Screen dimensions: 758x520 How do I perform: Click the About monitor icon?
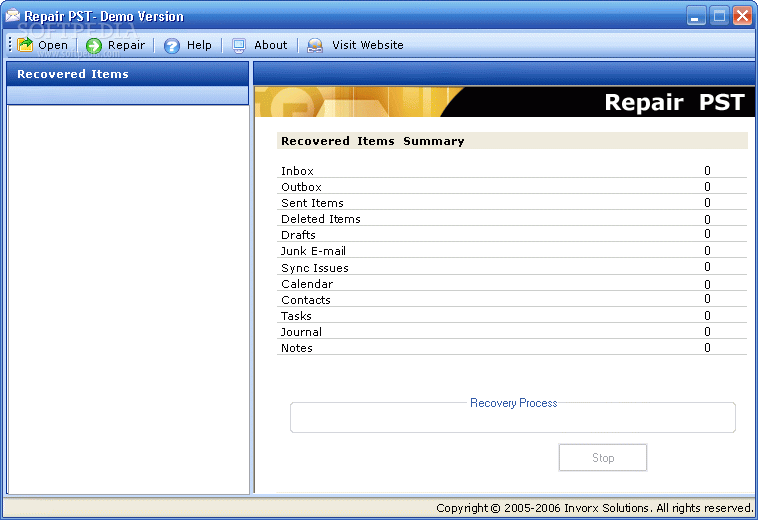coord(239,45)
